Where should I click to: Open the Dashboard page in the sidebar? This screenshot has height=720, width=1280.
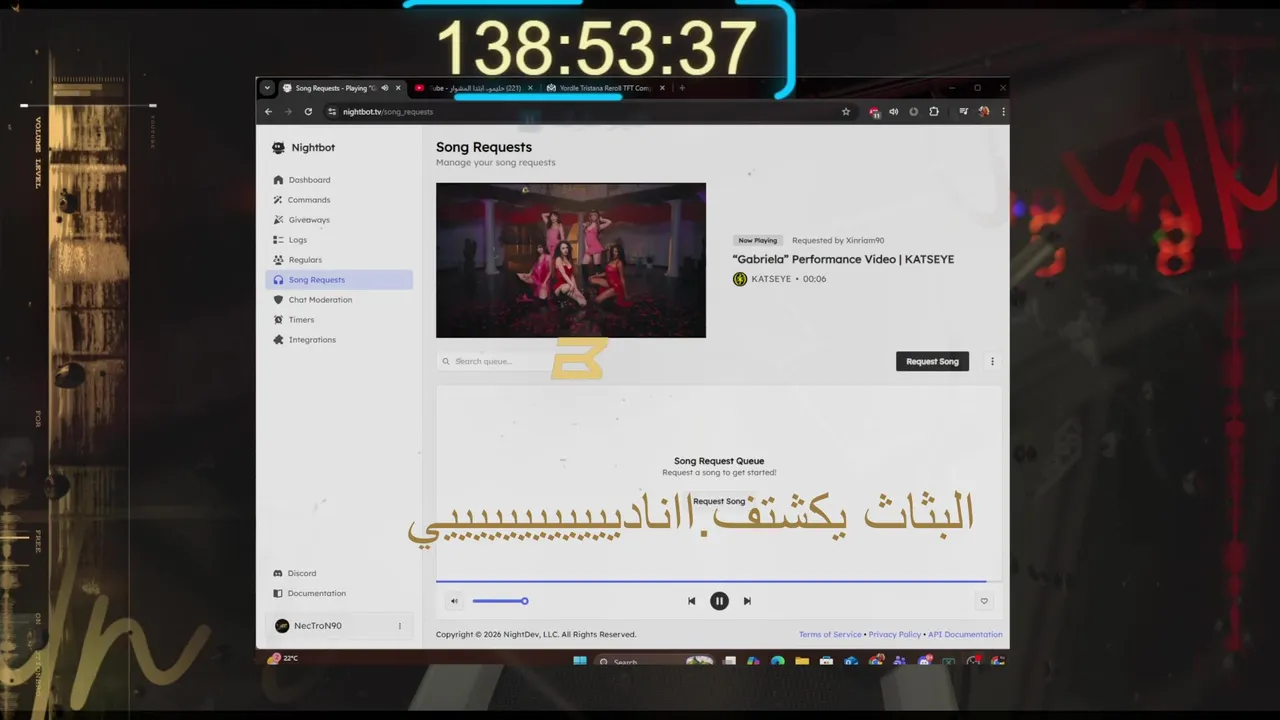[339, 180]
